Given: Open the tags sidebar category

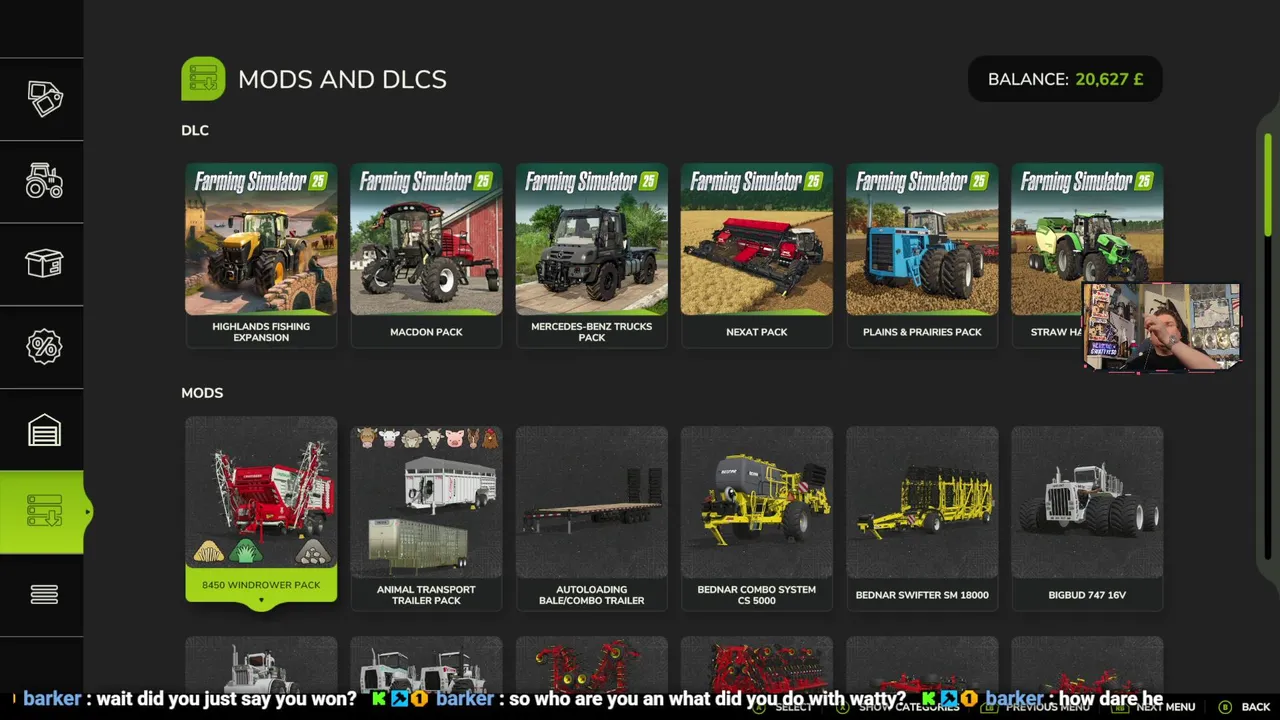Looking at the screenshot, I should coord(44,99).
